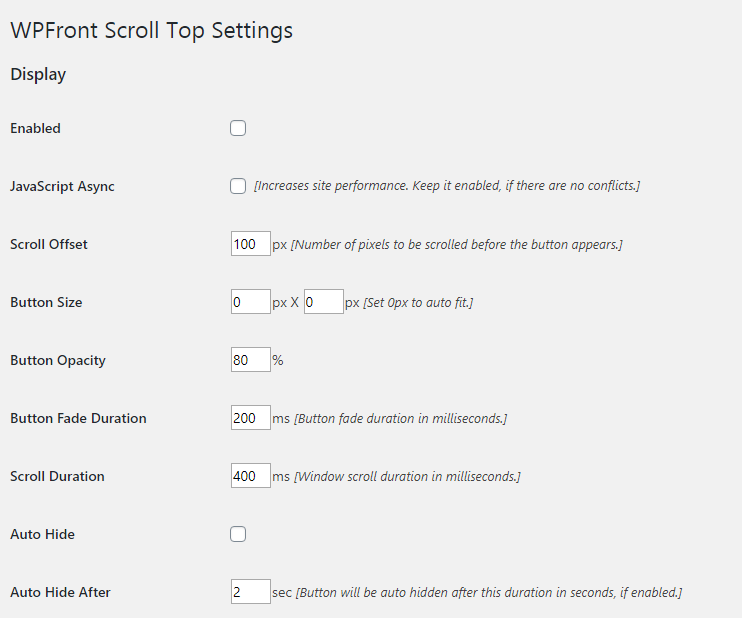Click the "JavaScript Async" label text
Image resolution: width=742 pixels, height=618 pixels.
[62, 186]
